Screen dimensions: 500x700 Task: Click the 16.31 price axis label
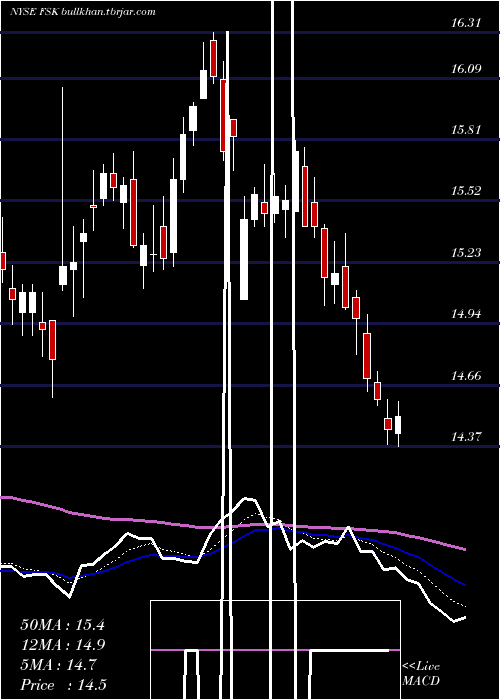(466, 22)
